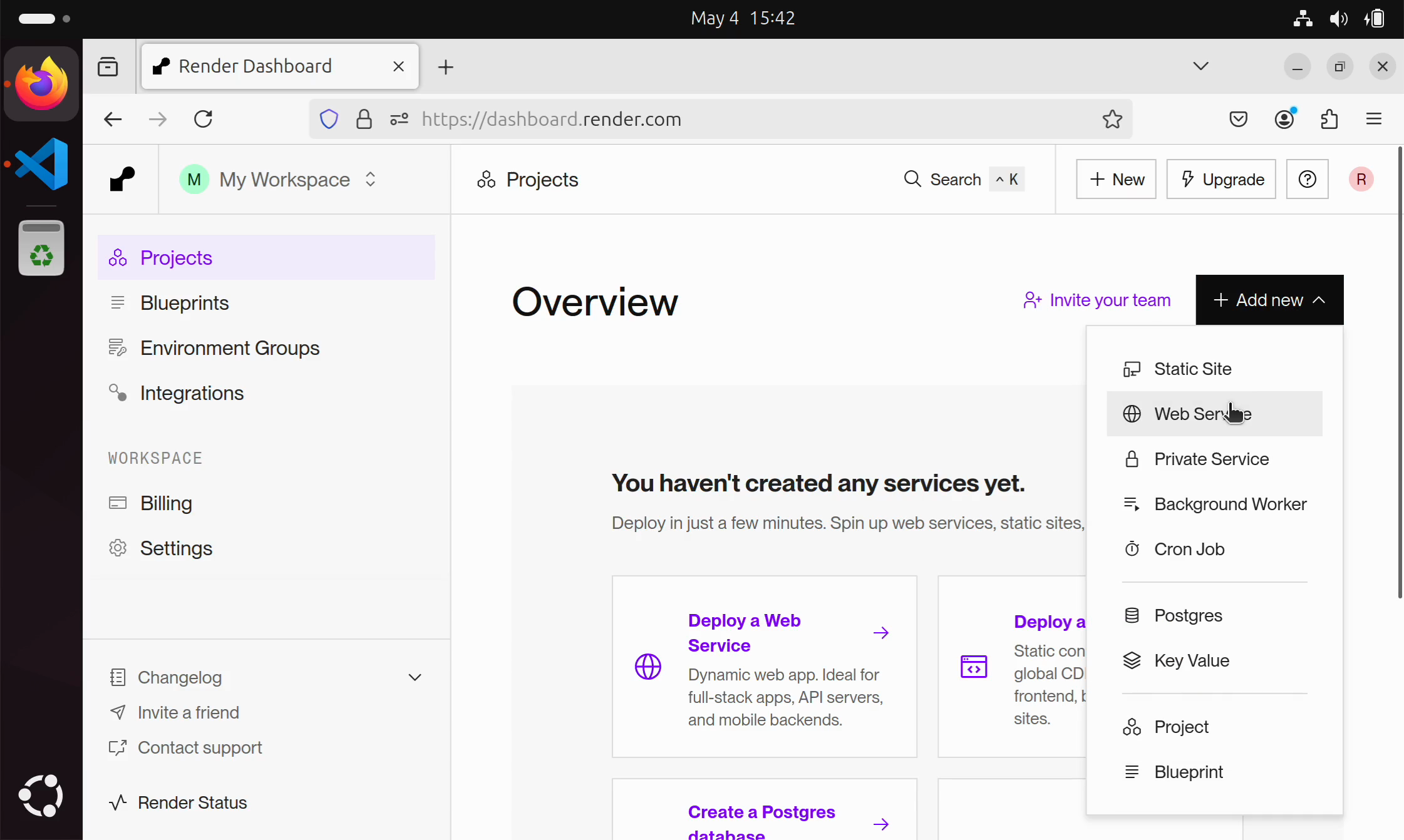Click the user avatar R icon
1404x840 pixels.
pos(1361,180)
